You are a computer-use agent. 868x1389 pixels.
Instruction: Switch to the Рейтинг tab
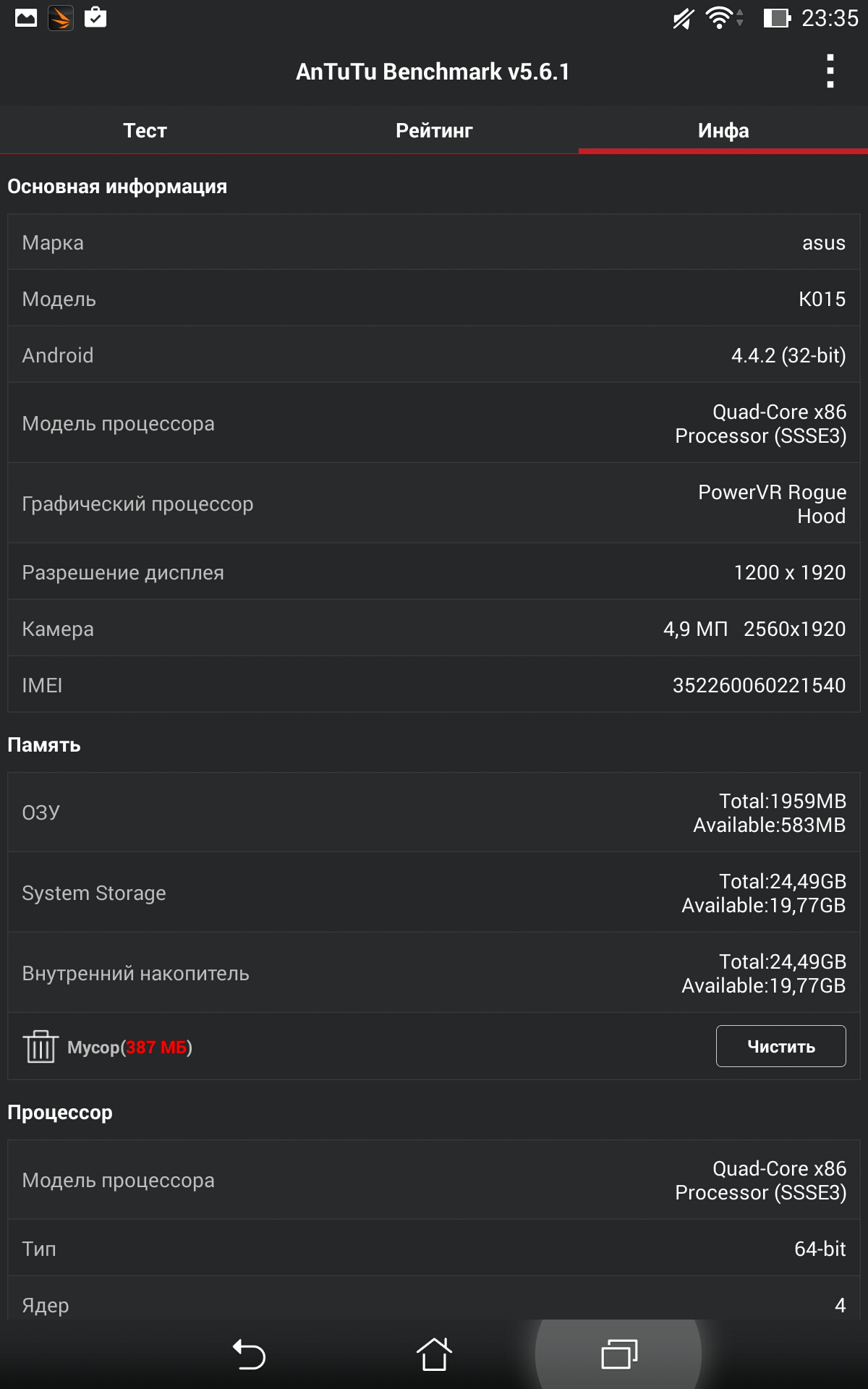[434, 130]
